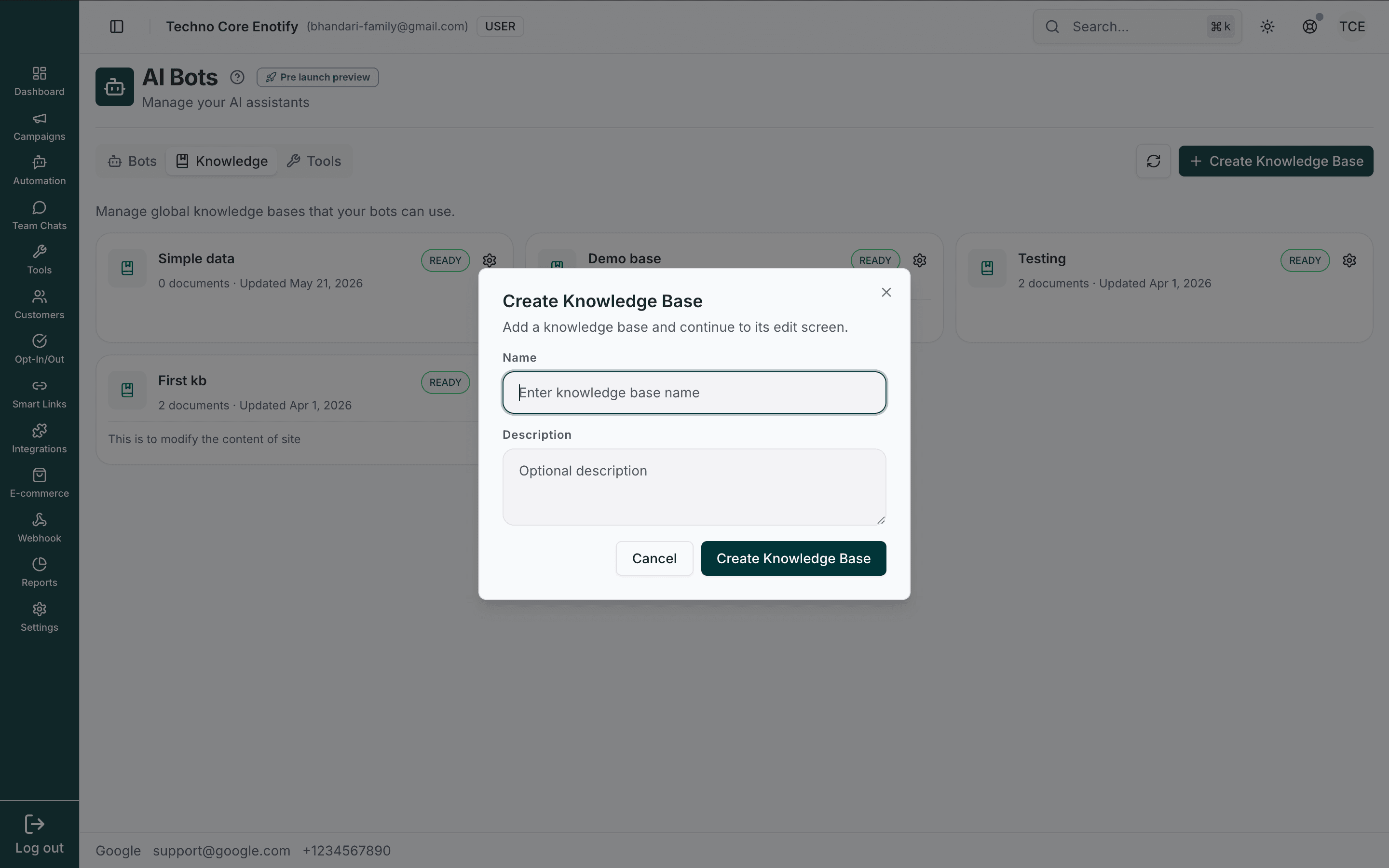Screen dimensions: 1389x868
Task: Click the Google footer text
Action: 118,851
